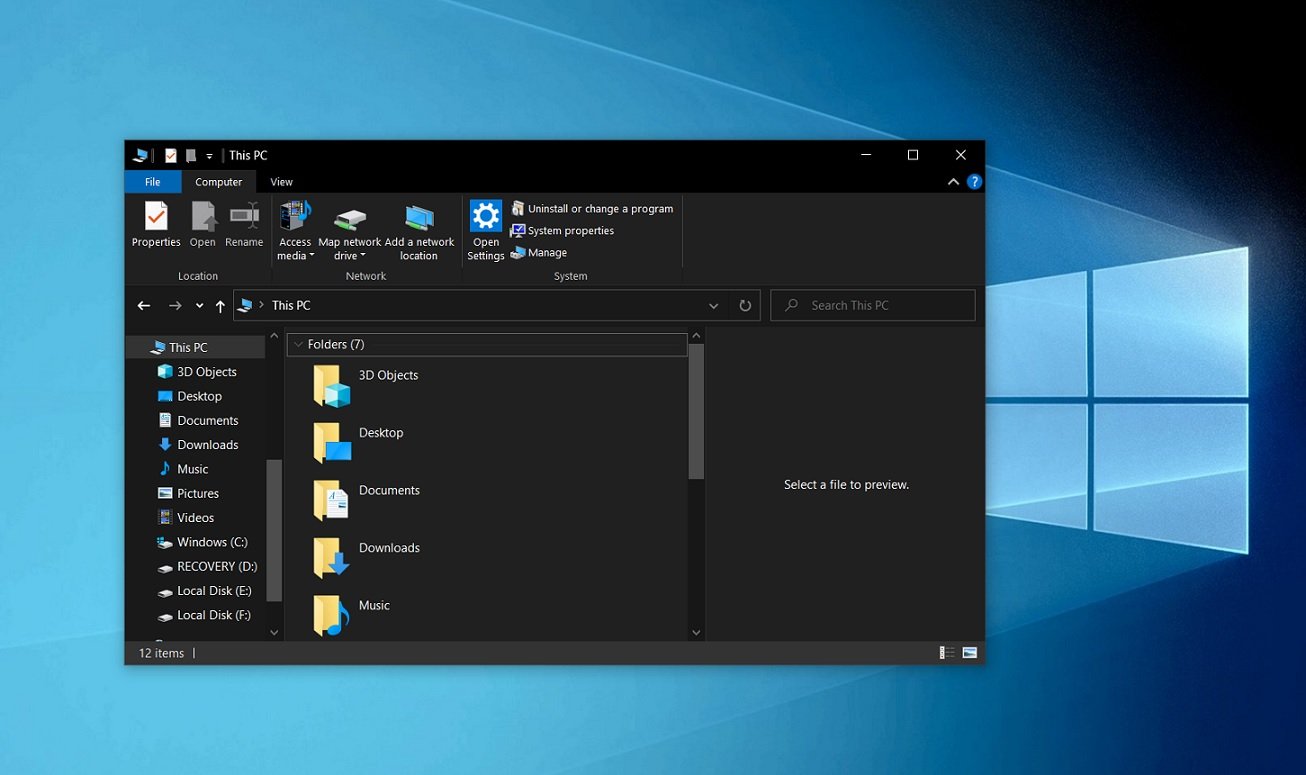Image resolution: width=1306 pixels, height=775 pixels.
Task: Collapse the Folders (7) group
Action: click(298, 344)
